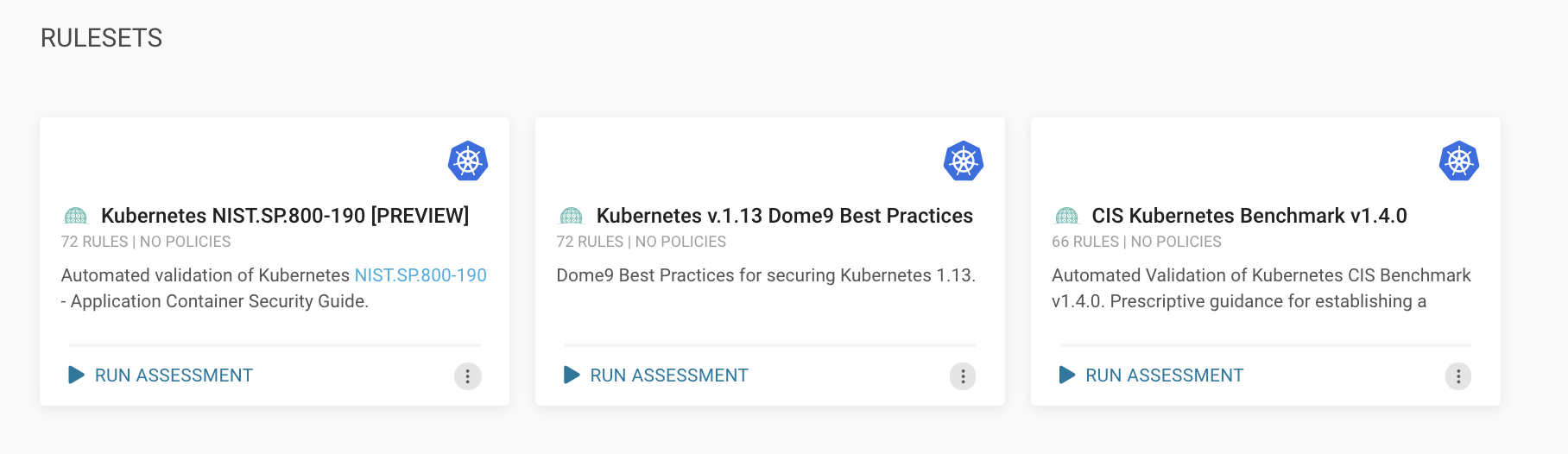
Task: Click the dome logo beside CIS Kubernetes Benchmark title
Action: (x=1067, y=216)
